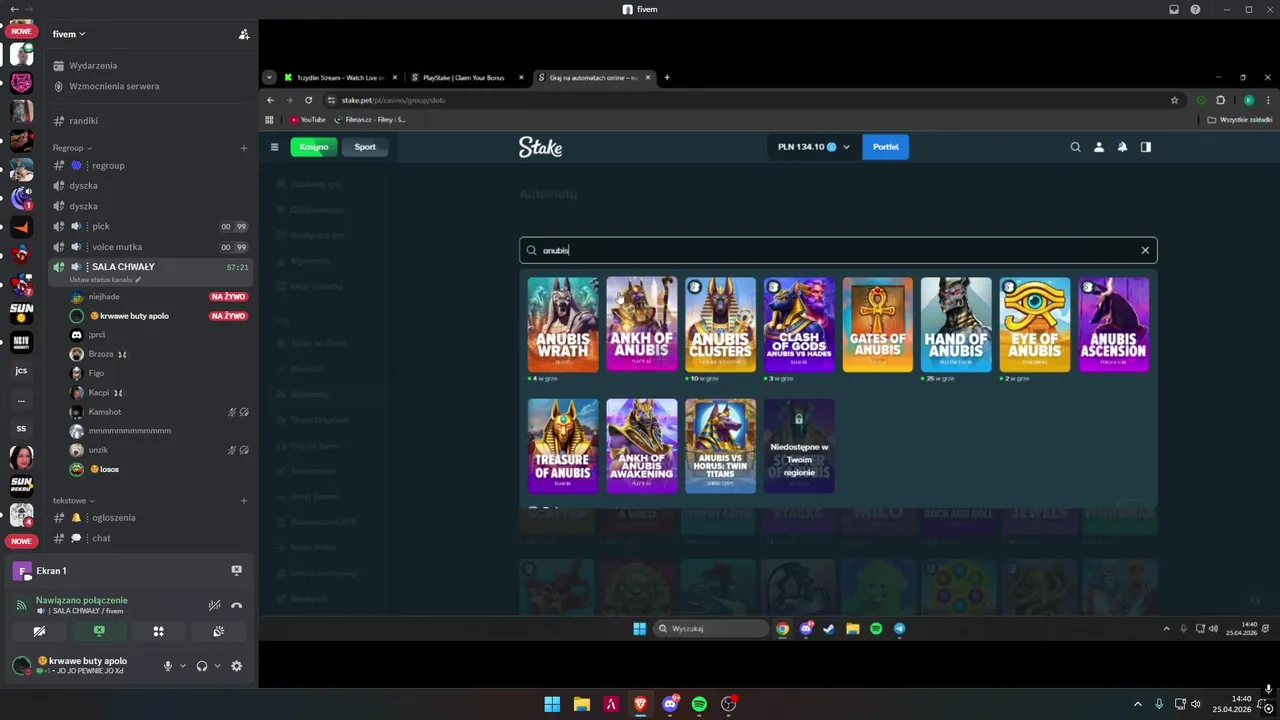
Task: Open Spotify from the Windows taskbar
Action: (699, 704)
